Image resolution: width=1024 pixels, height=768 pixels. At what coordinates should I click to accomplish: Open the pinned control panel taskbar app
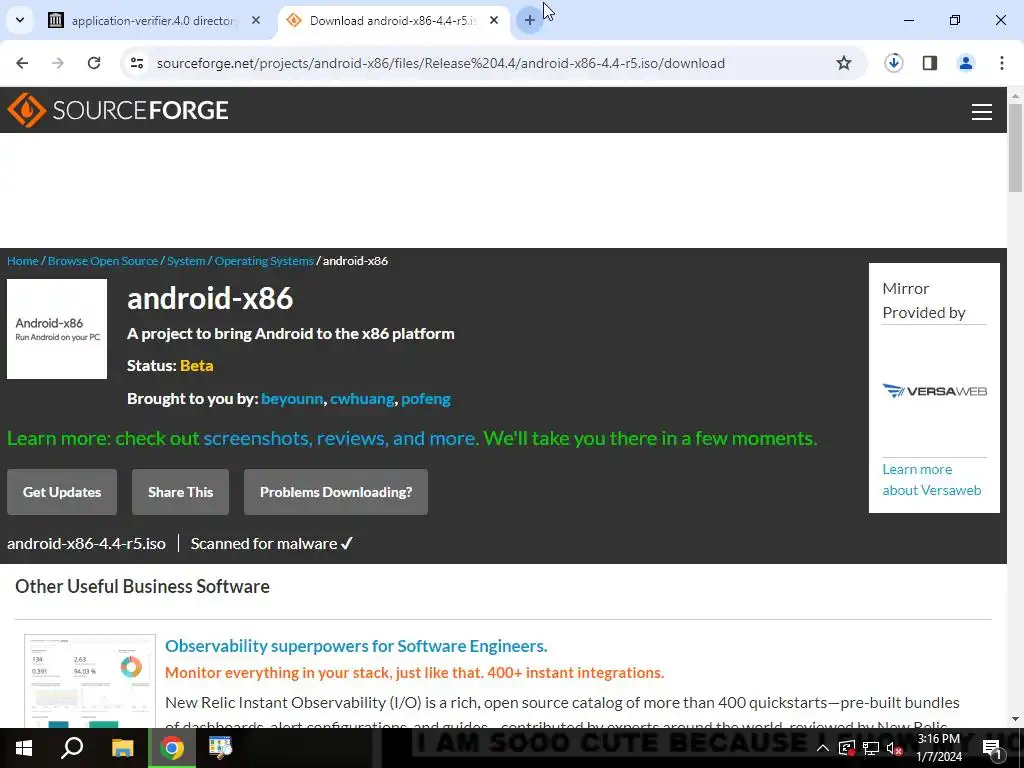point(220,748)
